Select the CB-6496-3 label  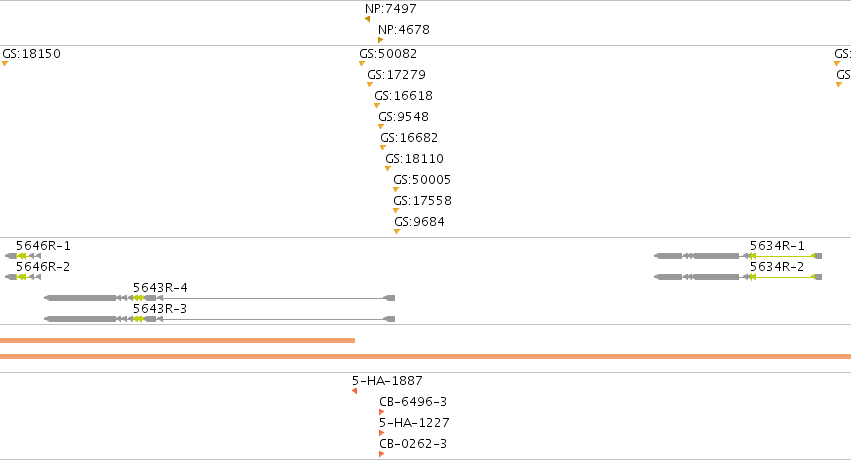pyautogui.click(x=413, y=402)
